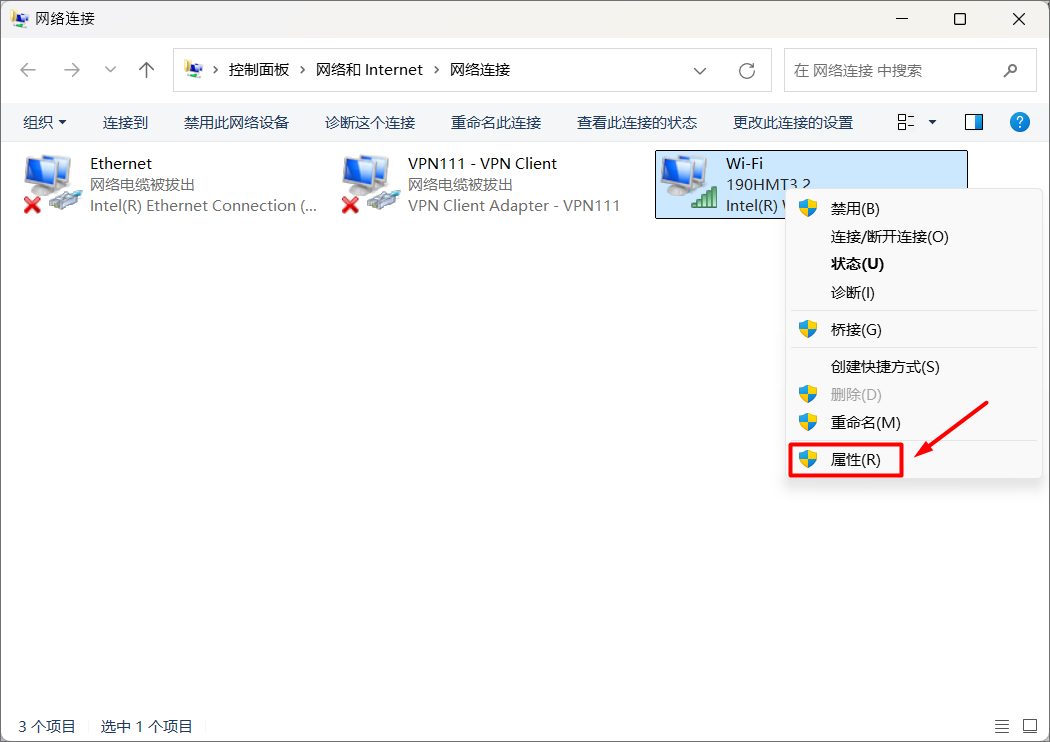This screenshot has height=742, width=1050.
Task: Click 更改此连接的设置 in the toolbar
Action: click(793, 123)
